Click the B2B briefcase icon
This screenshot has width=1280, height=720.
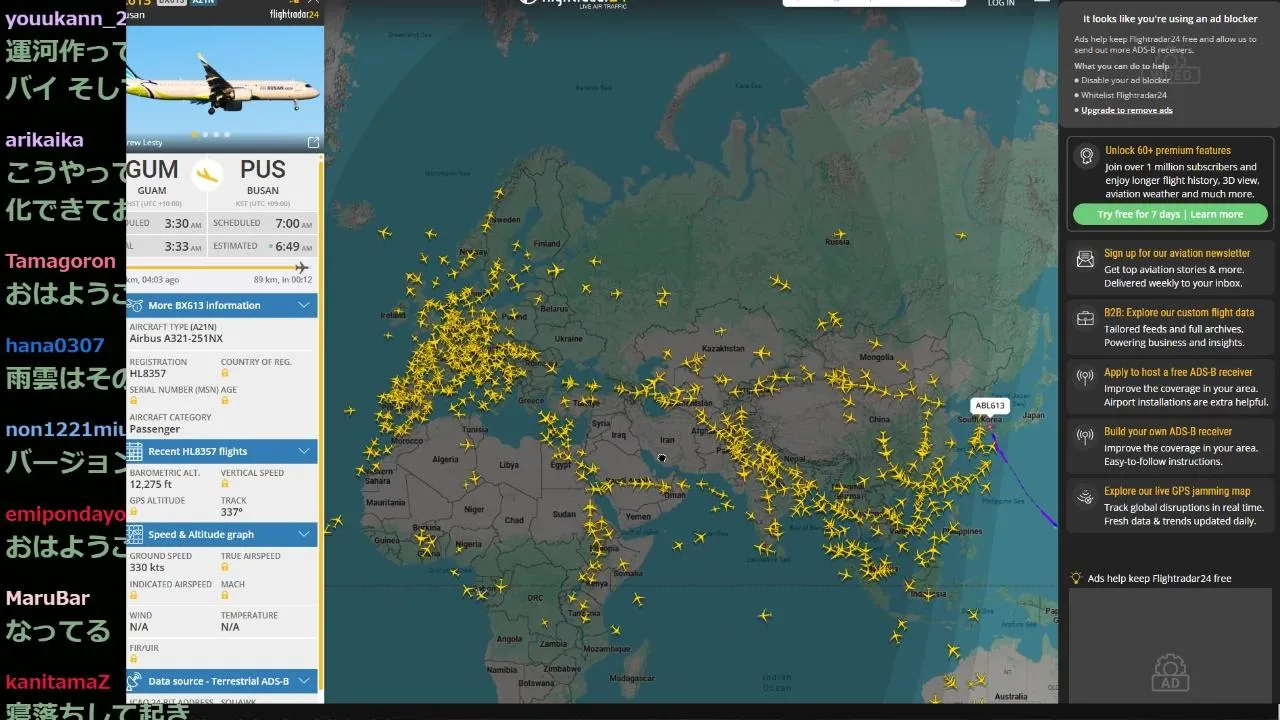(x=1085, y=319)
